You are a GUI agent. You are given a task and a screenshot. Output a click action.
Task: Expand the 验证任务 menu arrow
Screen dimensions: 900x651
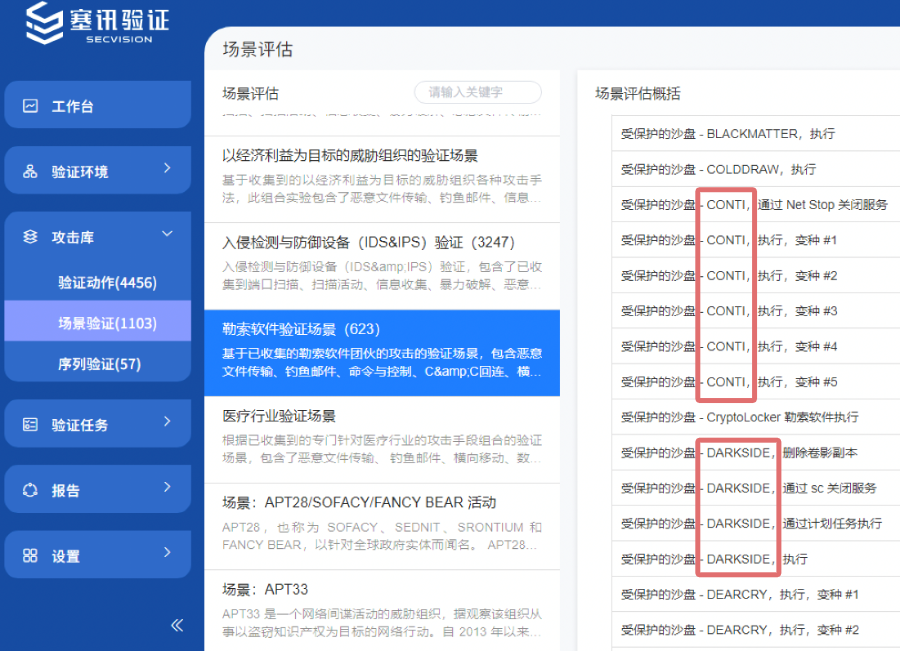pos(167,421)
